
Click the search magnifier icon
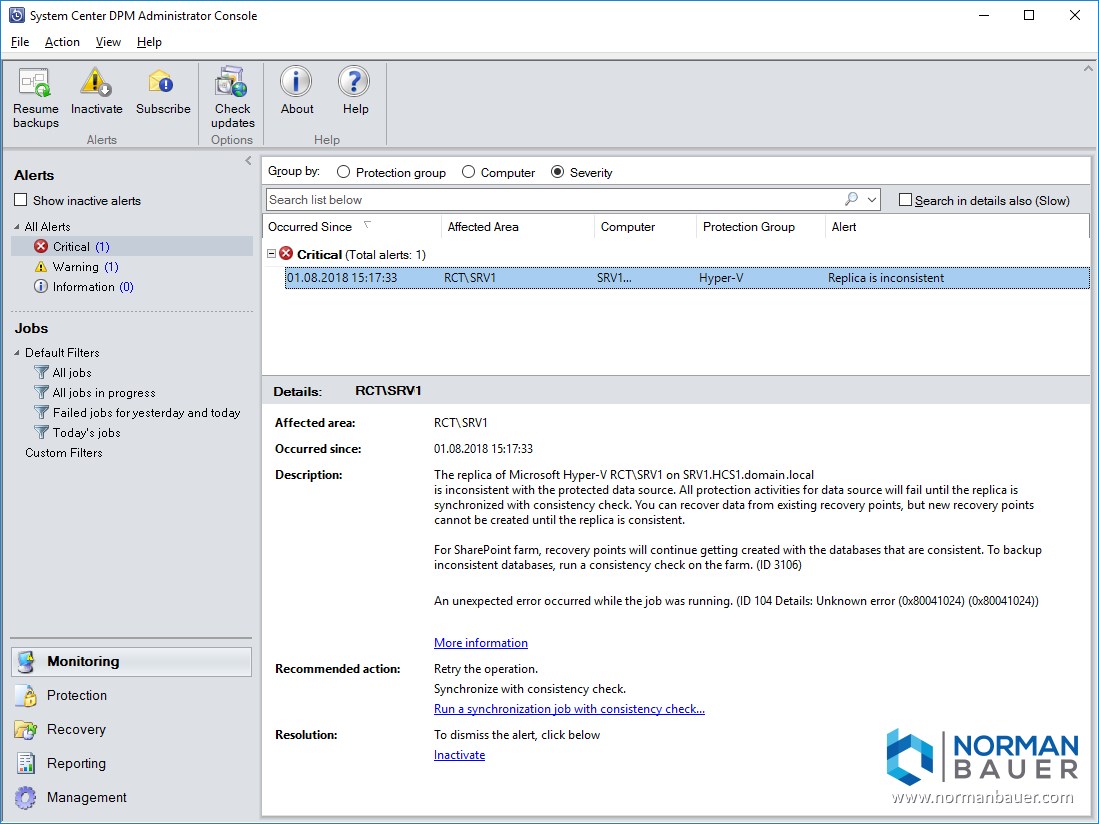(x=851, y=199)
